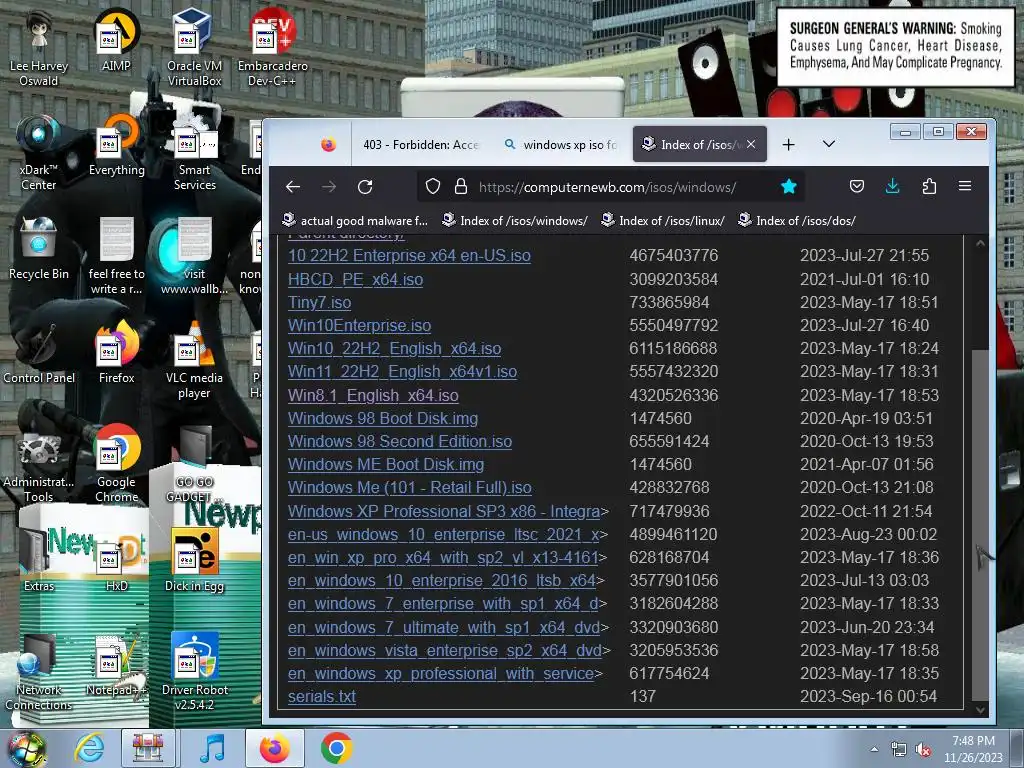Click the muted volume tray icon
This screenshot has width=1024, height=768.
tap(923, 750)
